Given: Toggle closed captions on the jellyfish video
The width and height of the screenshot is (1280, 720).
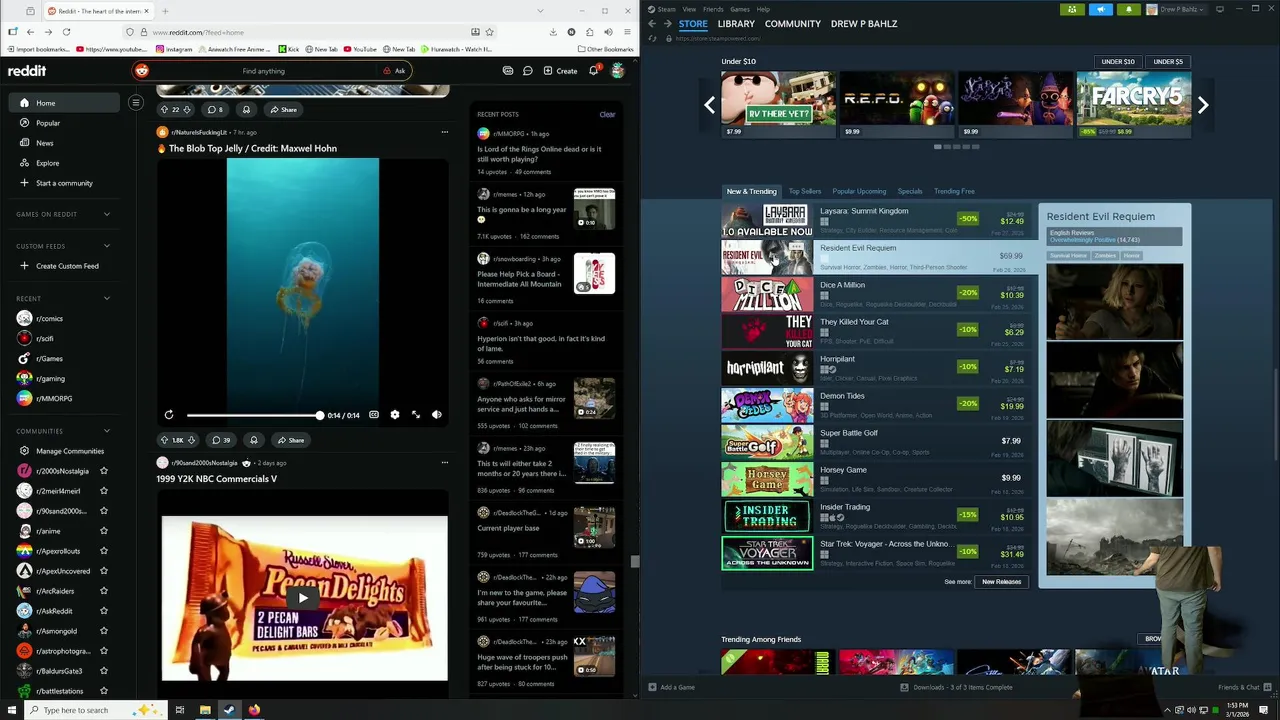Looking at the screenshot, I should coord(374,415).
